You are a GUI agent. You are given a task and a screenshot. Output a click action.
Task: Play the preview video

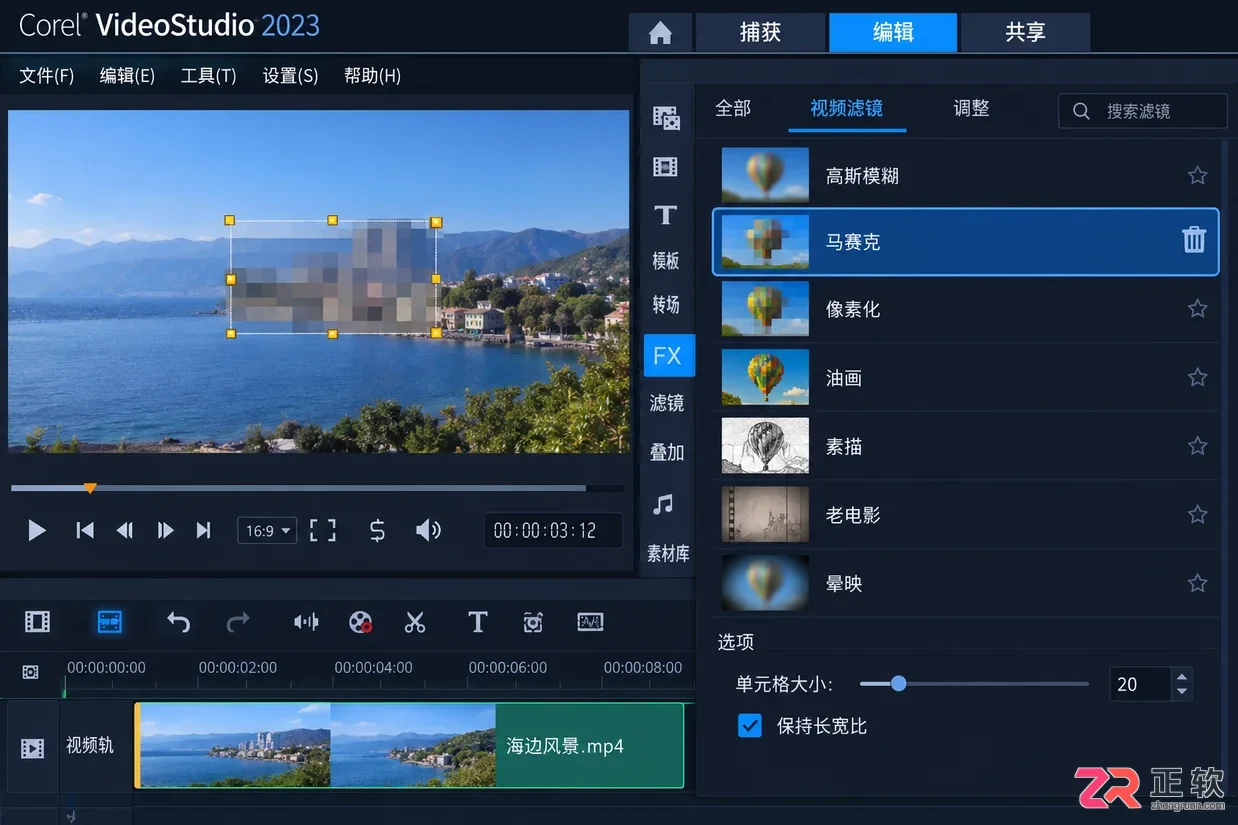(37, 531)
